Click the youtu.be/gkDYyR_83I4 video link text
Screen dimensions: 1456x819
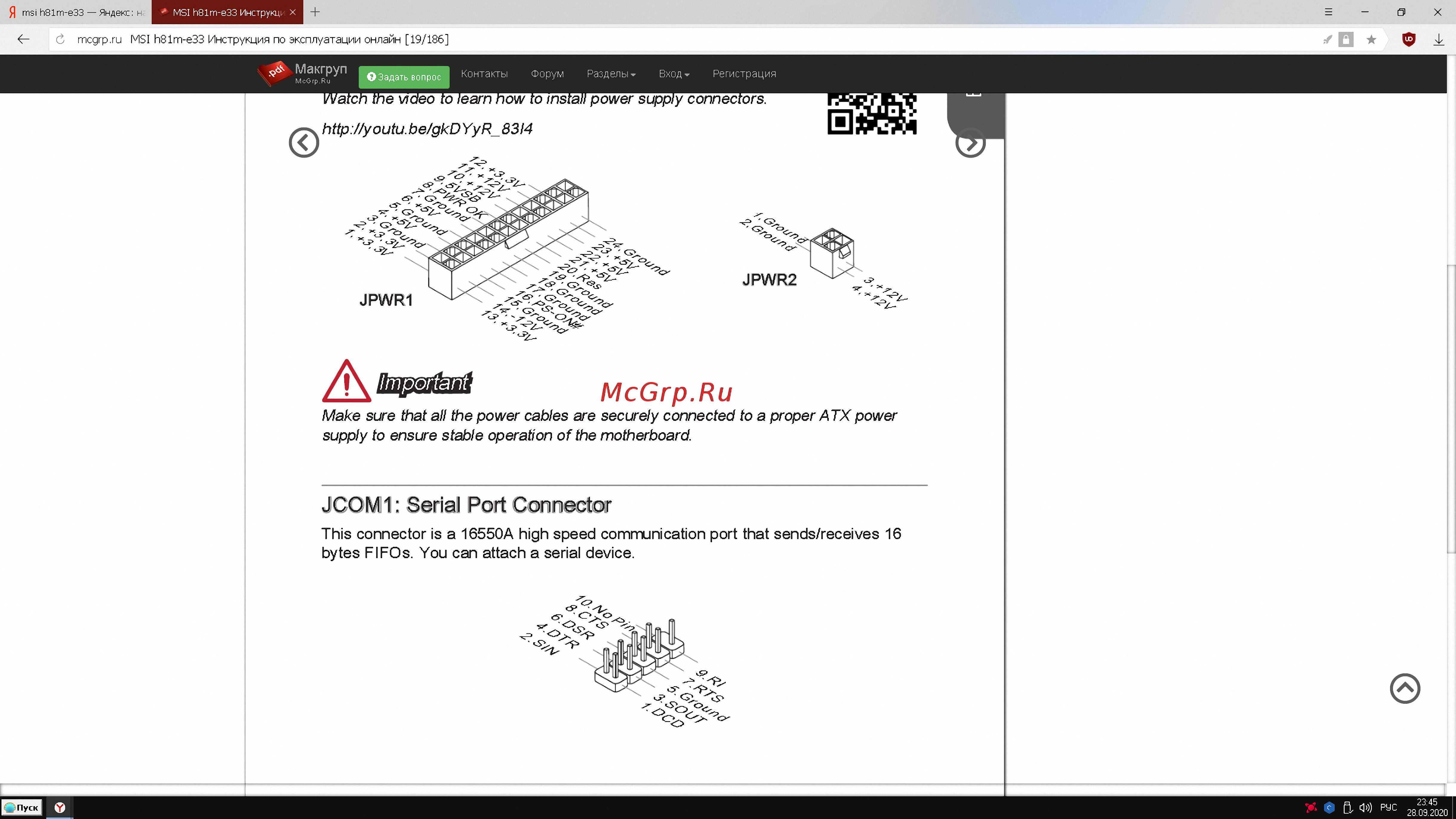click(427, 129)
